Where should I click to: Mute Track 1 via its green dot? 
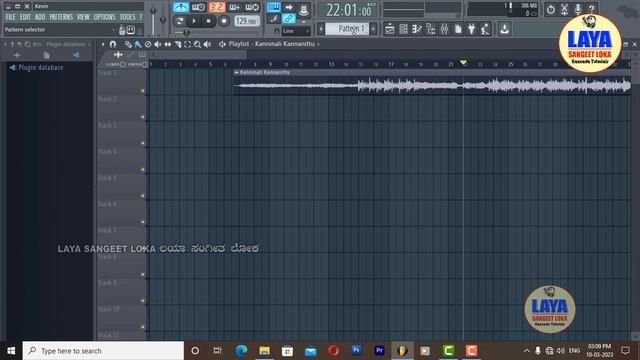click(143, 91)
